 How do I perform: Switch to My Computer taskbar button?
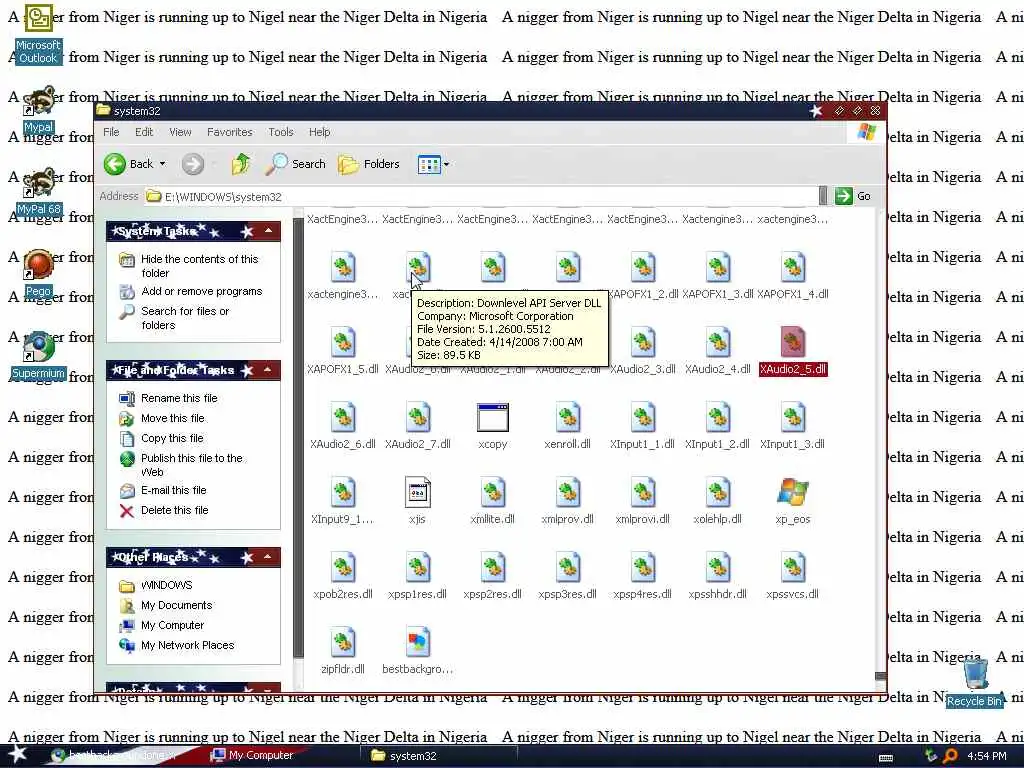tap(253, 756)
